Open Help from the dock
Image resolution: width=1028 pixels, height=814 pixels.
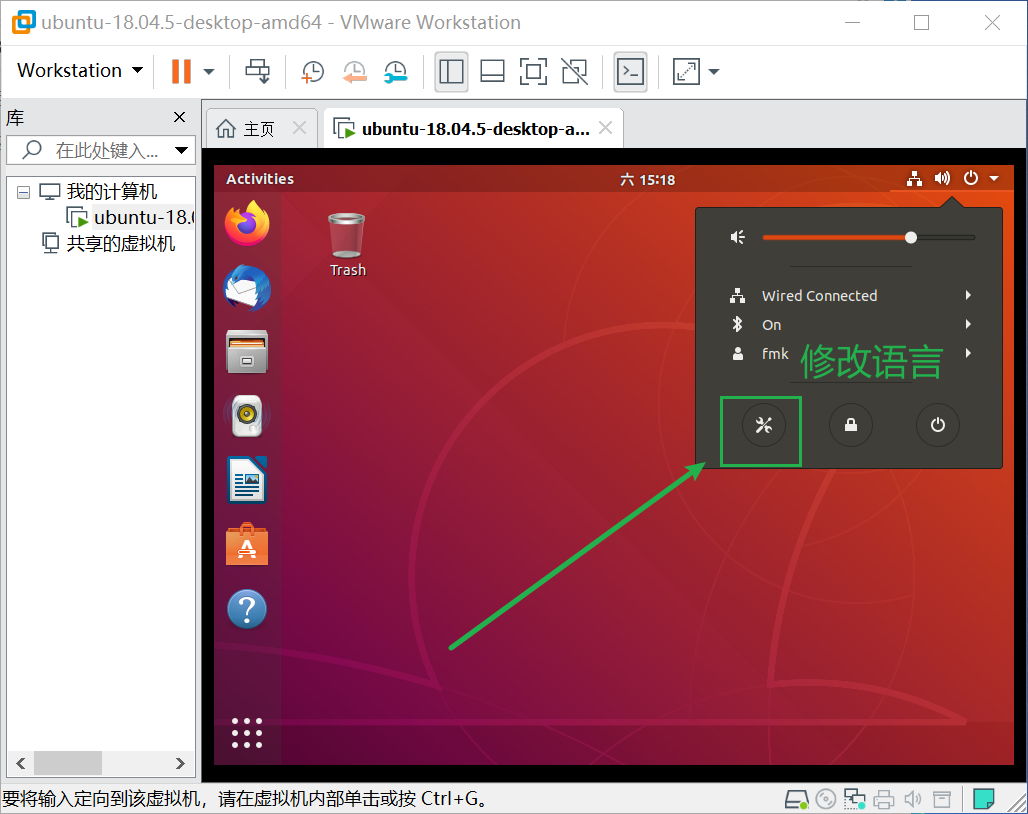247,609
